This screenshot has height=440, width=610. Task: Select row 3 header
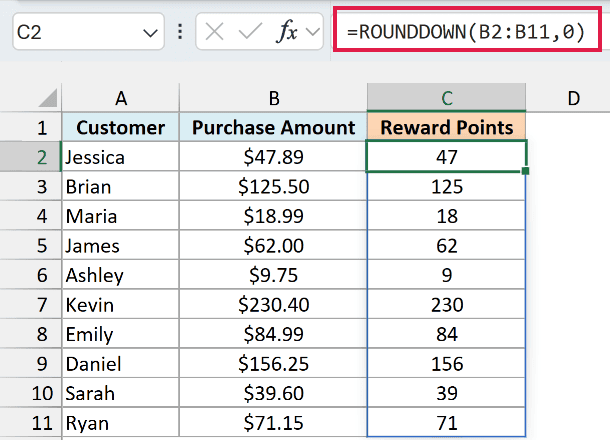point(30,187)
